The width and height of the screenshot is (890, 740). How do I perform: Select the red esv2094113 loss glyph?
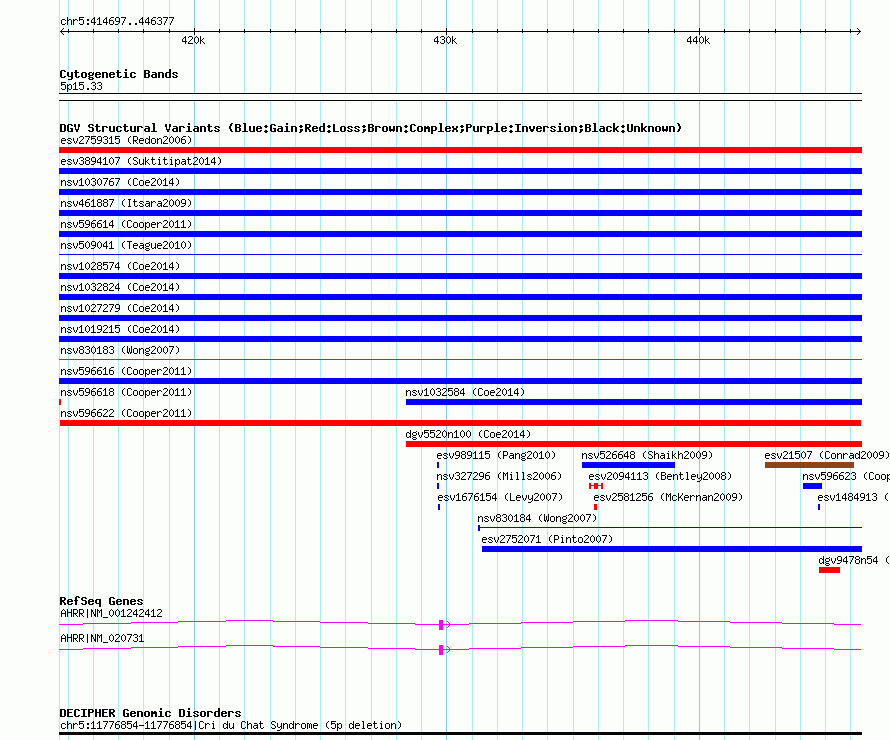[595, 486]
